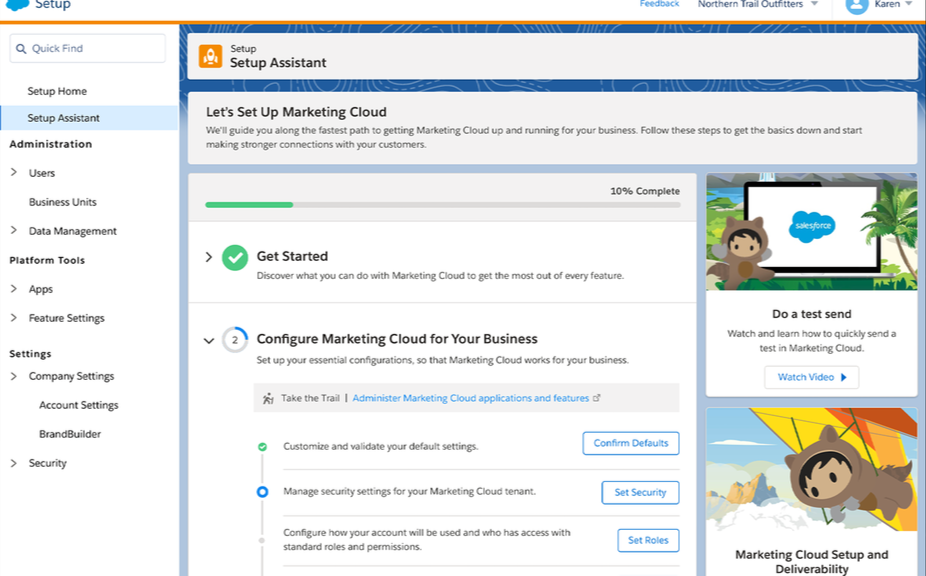Screen dimensions: 926x576
Task: Click the green Get Started checkmark icon
Action: (x=235, y=258)
